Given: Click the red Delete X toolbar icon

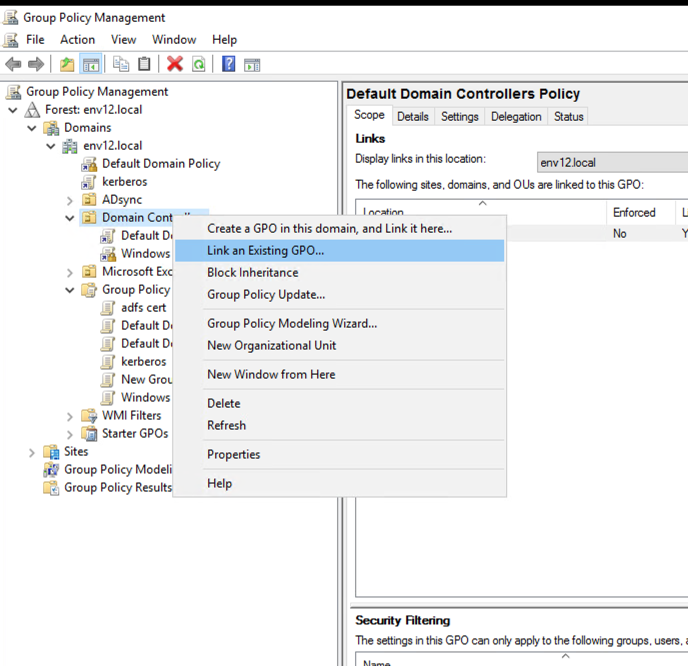Looking at the screenshot, I should click(175, 64).
